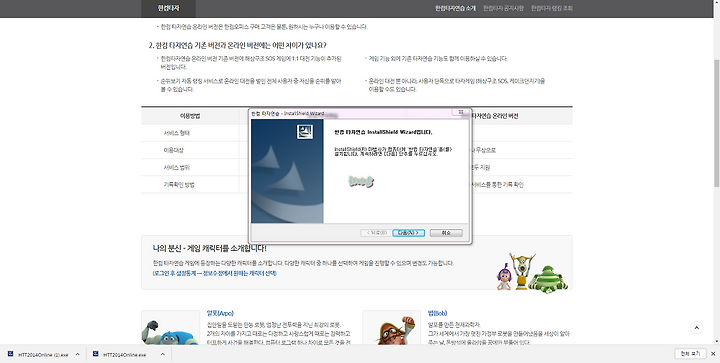Click the scroll-to-top arrow button
Image resolution: width=720 pixels, height=363 pixels.
click(697, 328)
